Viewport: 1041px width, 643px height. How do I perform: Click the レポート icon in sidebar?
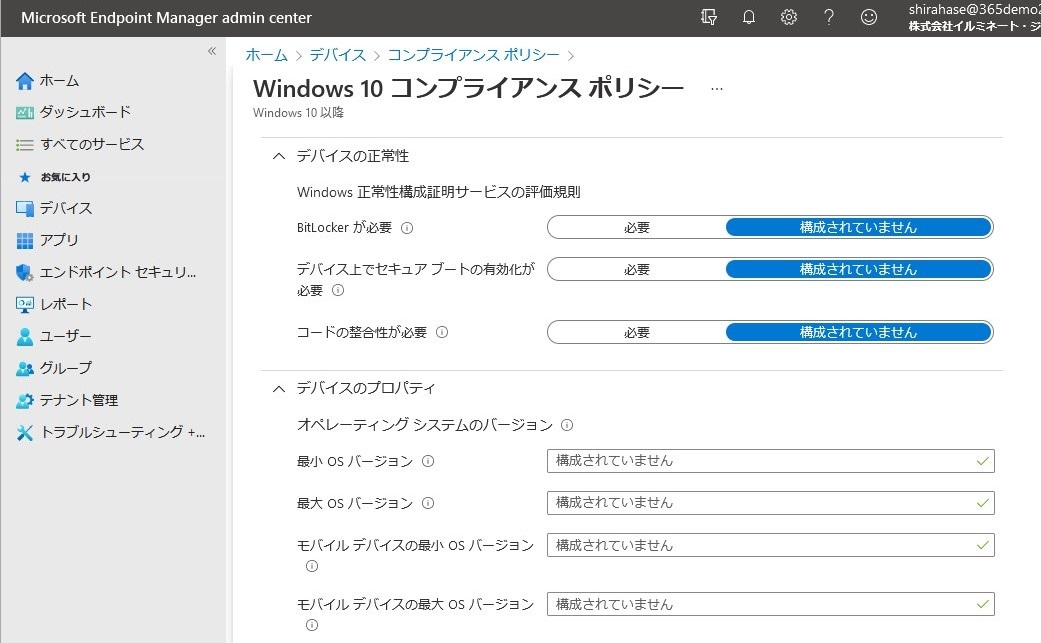tap(25, 305)
